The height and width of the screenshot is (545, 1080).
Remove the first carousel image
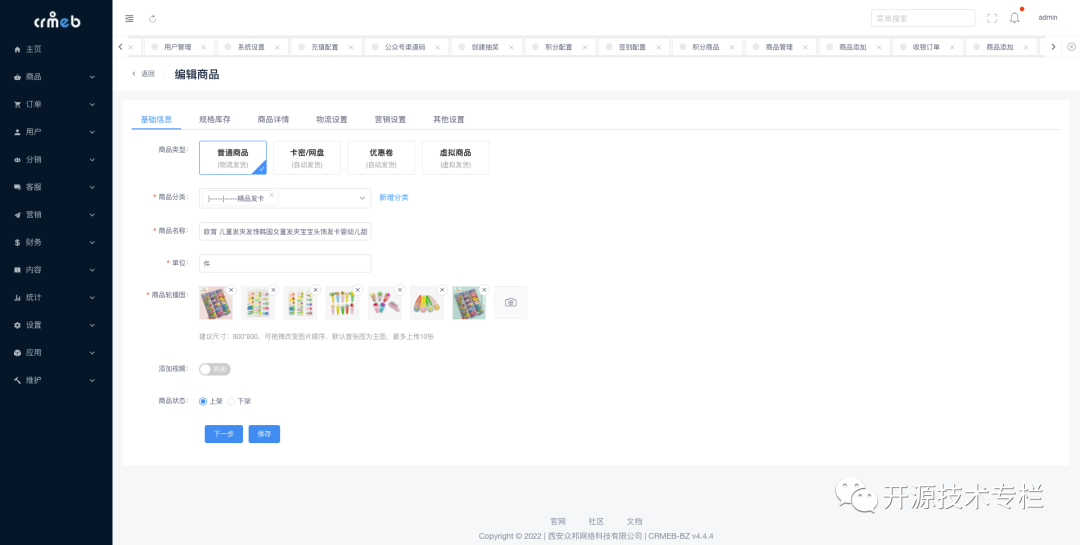pos(231,290)
